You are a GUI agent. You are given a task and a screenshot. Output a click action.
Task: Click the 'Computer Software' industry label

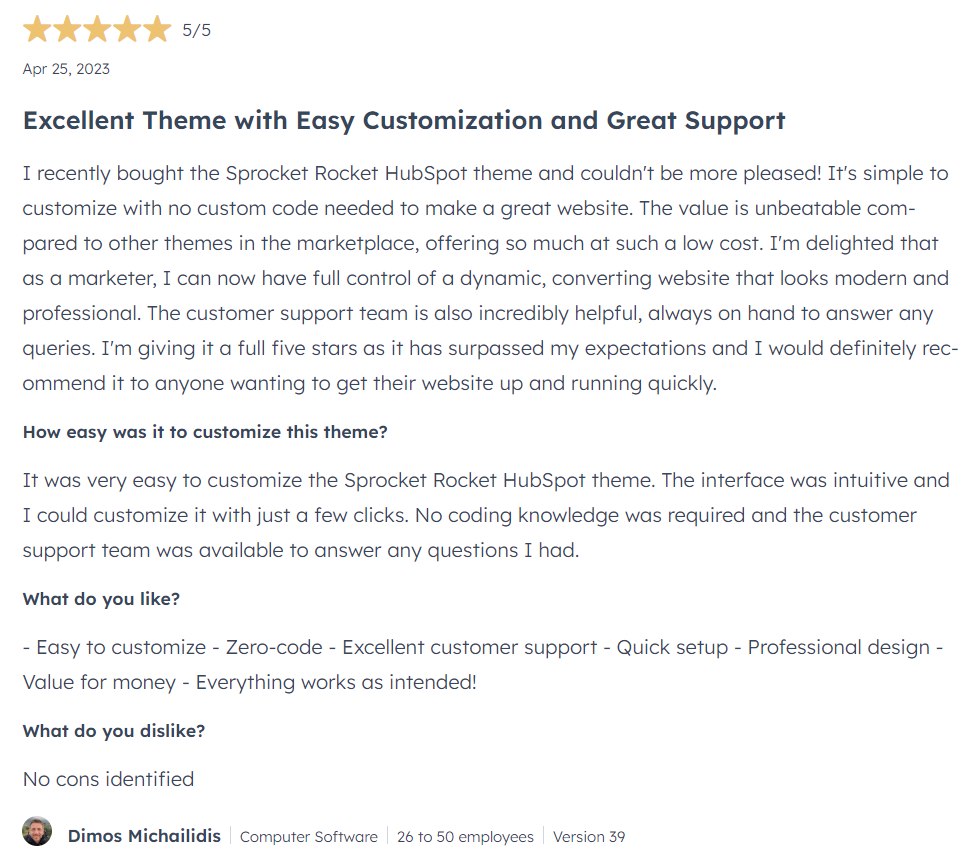pyautogui.click(x=309, y=837)
